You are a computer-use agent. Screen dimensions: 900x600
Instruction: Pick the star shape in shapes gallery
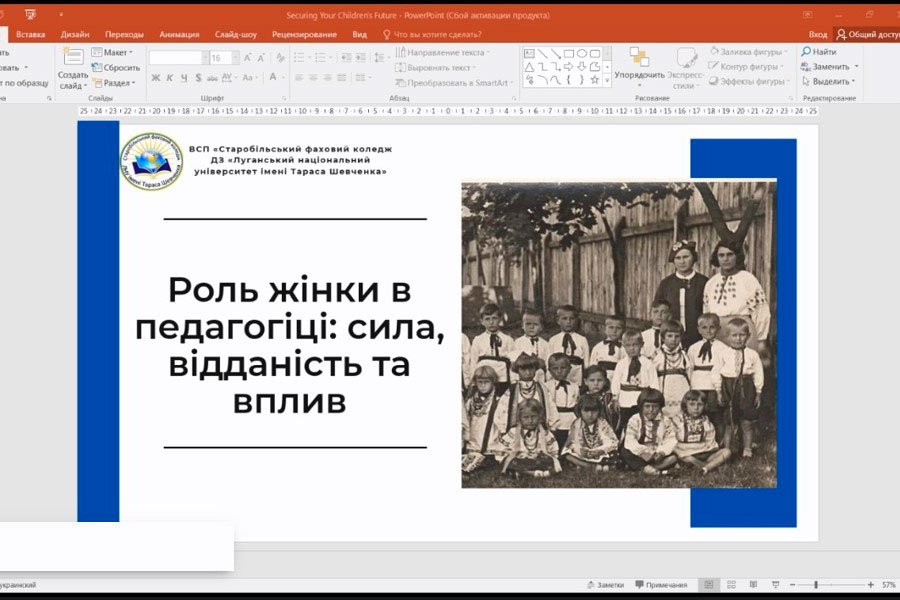(594, 80)
